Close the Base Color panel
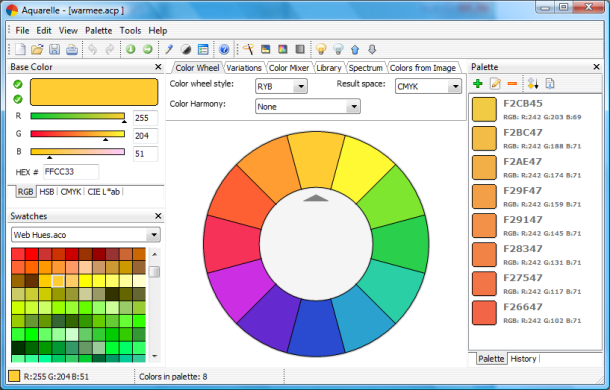The height and width of the screenshot is (390, 610). point(158,67)
